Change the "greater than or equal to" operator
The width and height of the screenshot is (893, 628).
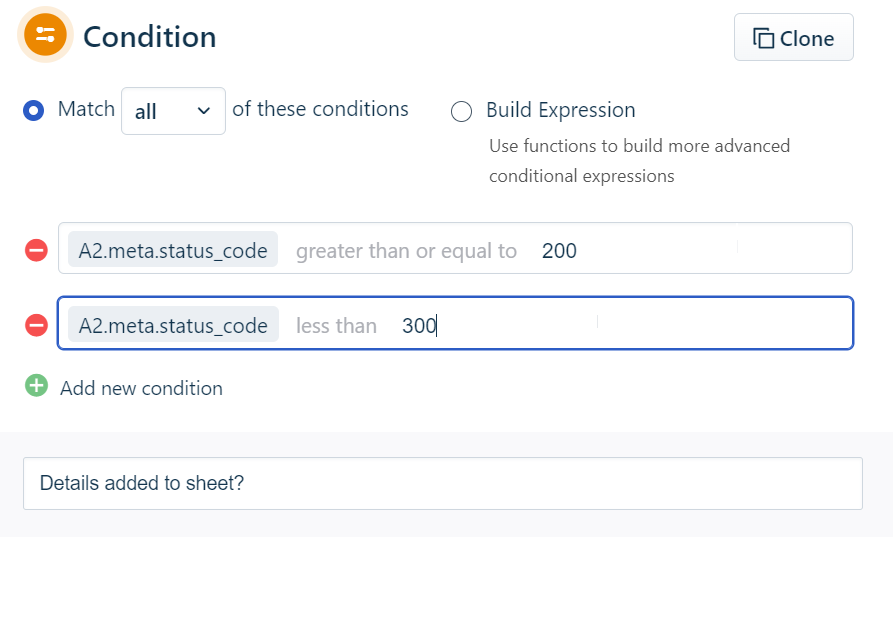(406, 251)
